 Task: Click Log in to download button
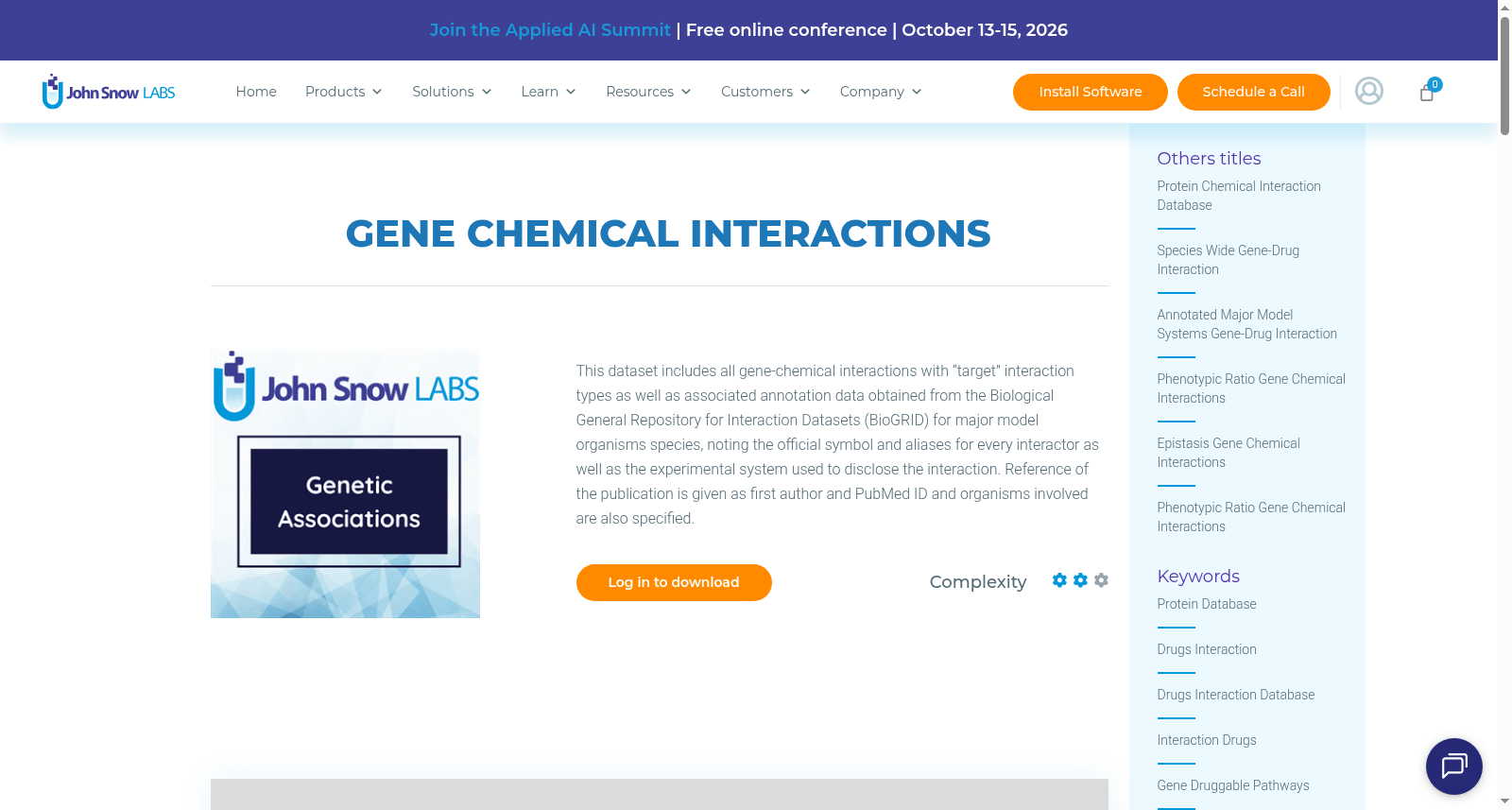[674, 582]
